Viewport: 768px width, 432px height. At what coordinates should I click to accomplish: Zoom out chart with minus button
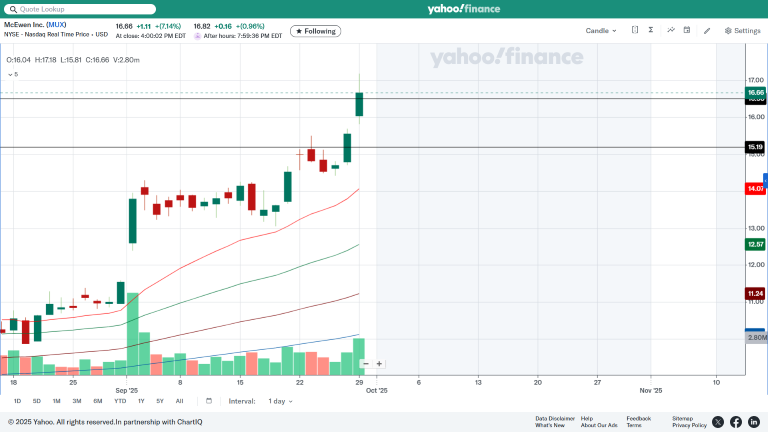point(366,364)
